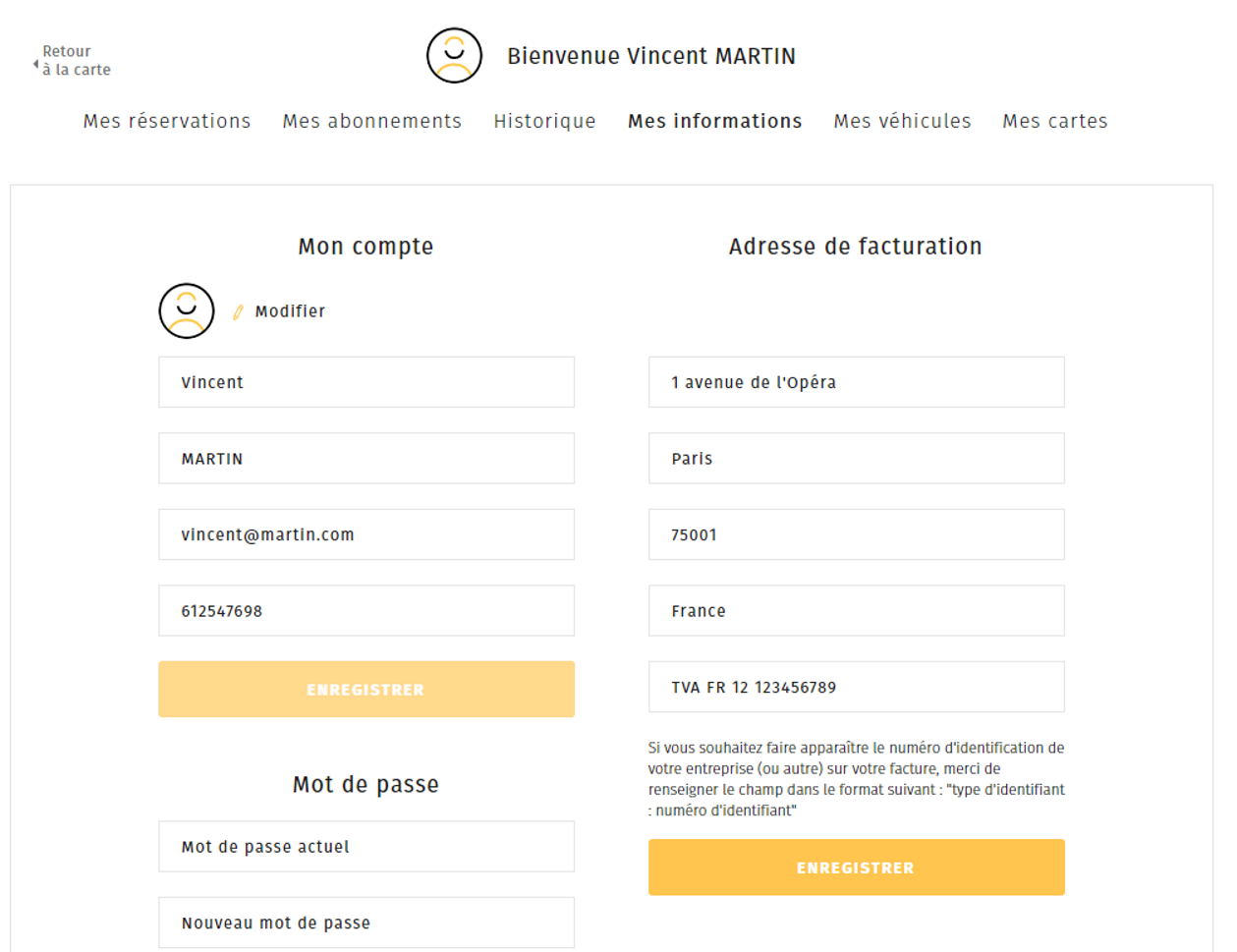1237x952 pixels.
Task: Click the back arrow next to Retour à la carte
Action: [x=33, y=61]
